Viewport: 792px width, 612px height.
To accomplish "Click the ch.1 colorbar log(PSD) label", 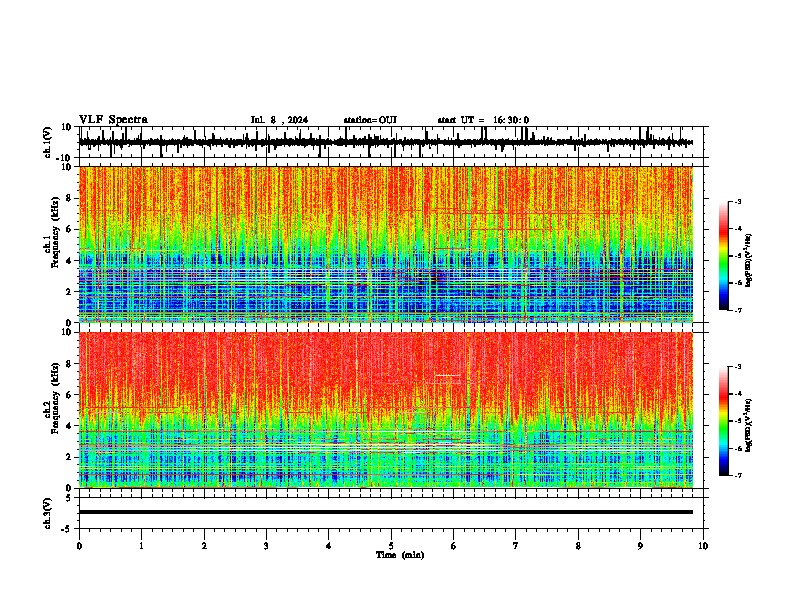I will (749, 260).
